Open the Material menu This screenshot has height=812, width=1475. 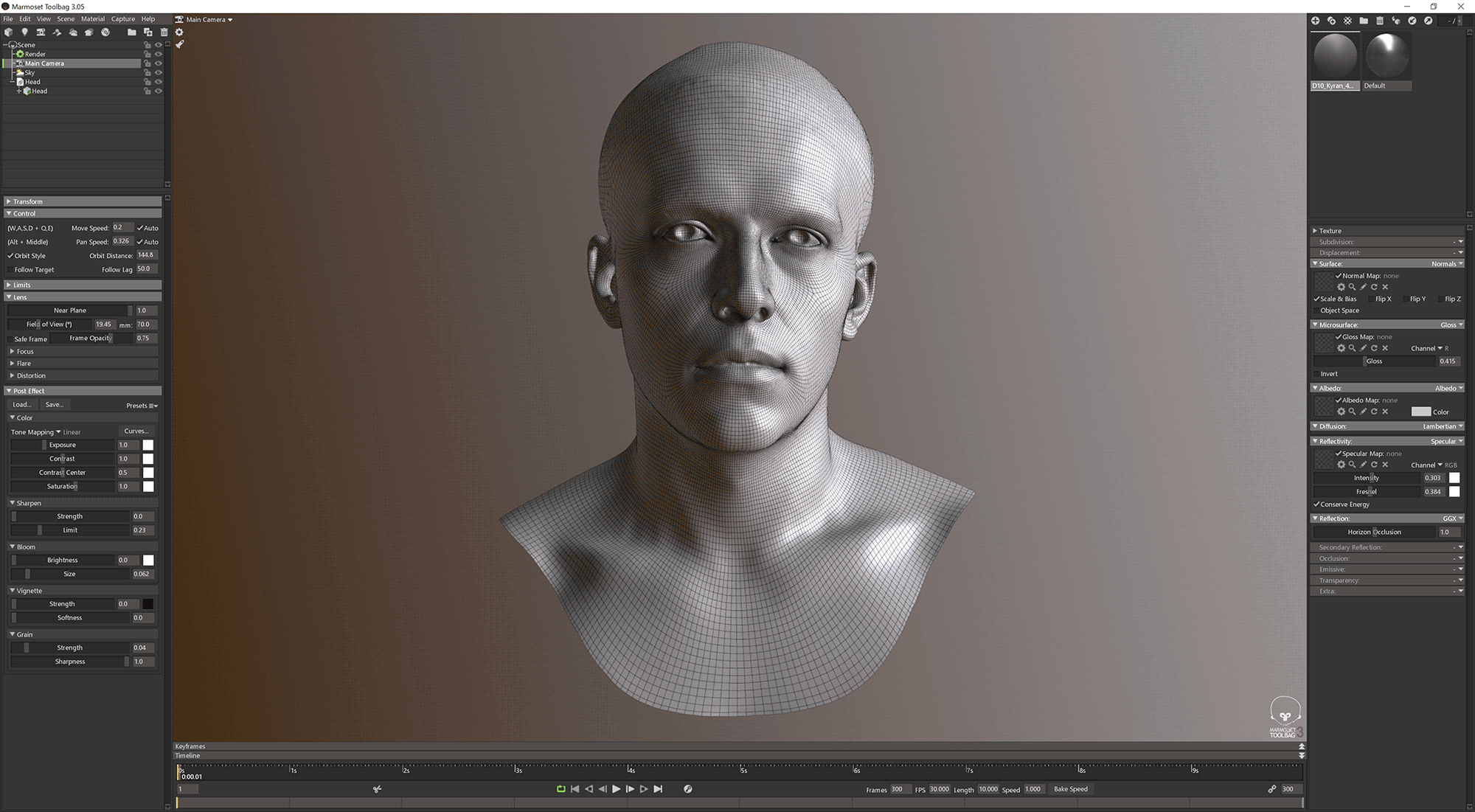point(93,19)
